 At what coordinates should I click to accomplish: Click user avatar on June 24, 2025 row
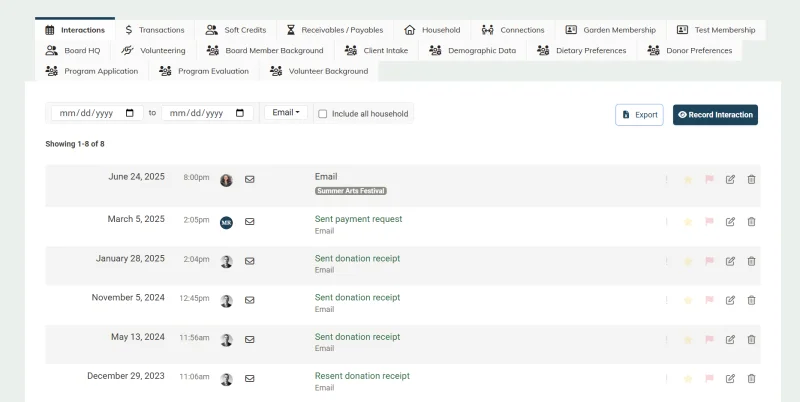pyautogui.click(x=226, y=180)
